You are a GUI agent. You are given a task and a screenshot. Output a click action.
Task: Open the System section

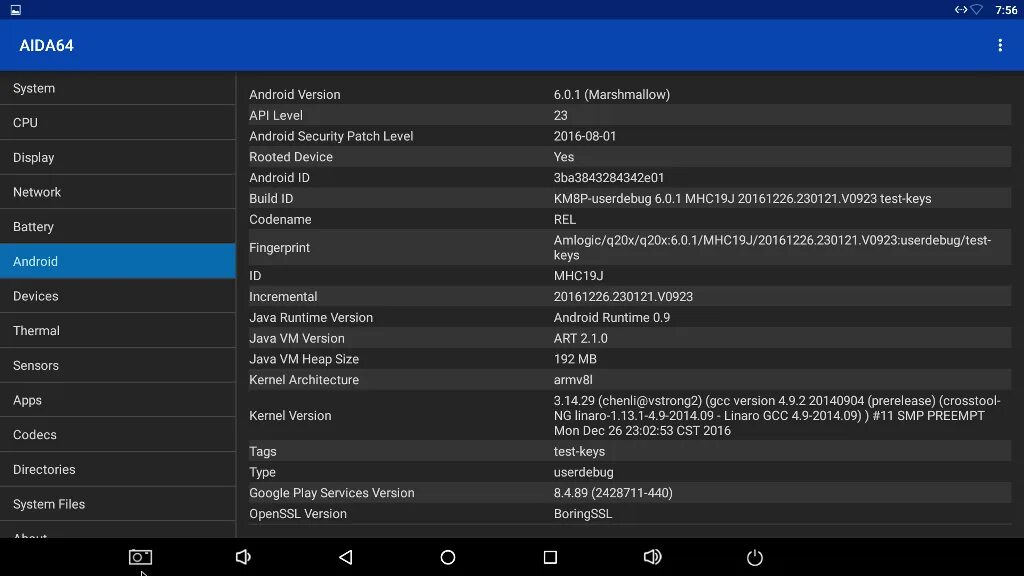tap(118, 88)
